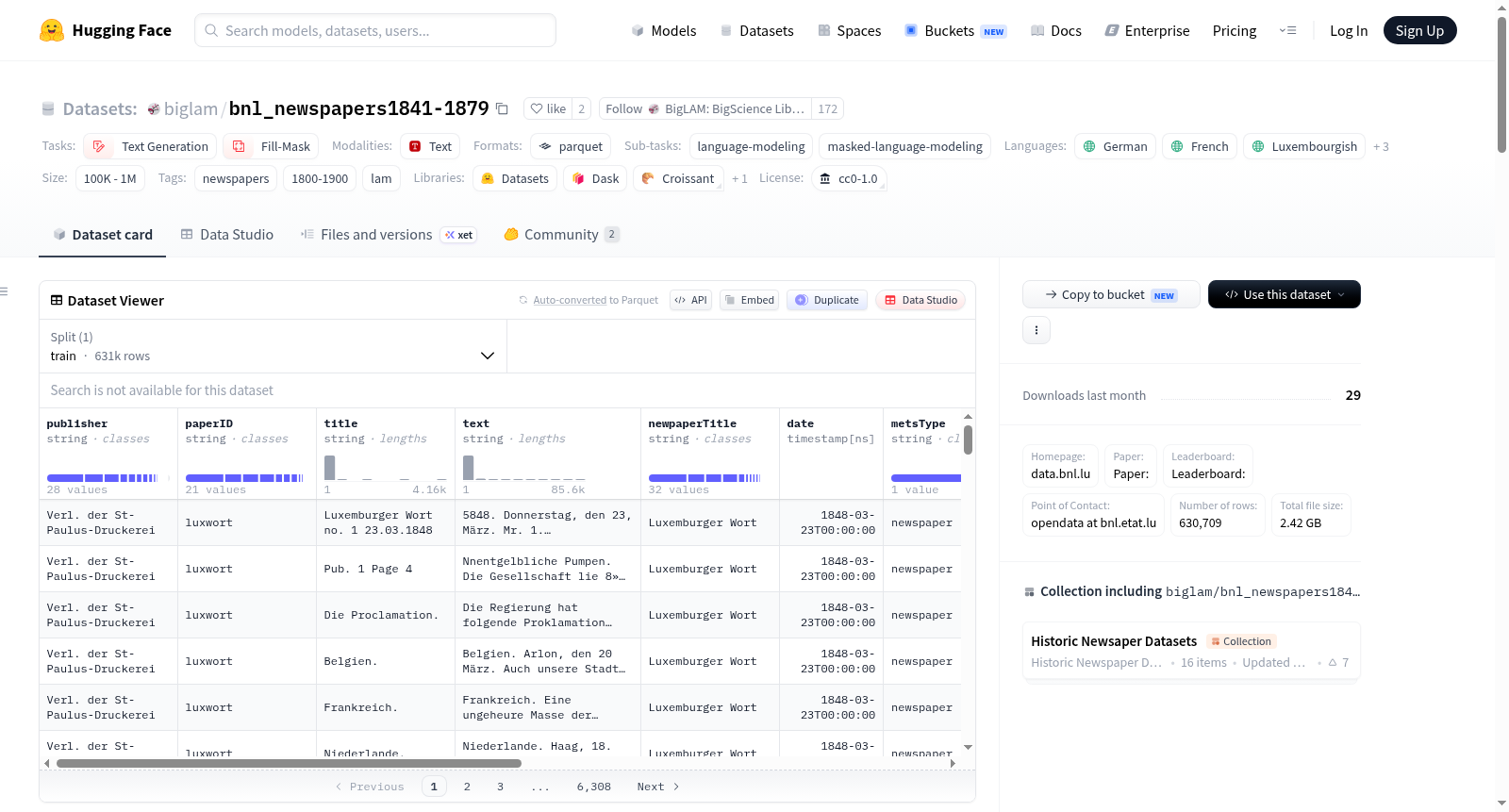Image resolution: width=1509 pixels, height=812 pixels.
Task: Click the Sign Up button
Action: pyautogui.click(x=1419, y=30)
